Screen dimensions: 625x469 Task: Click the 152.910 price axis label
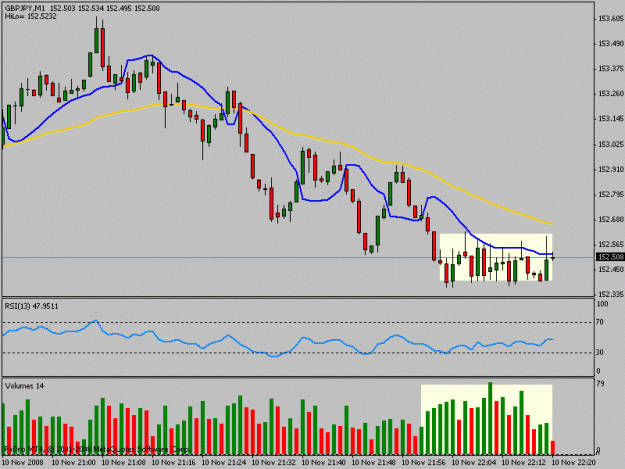tap(611, 169)
